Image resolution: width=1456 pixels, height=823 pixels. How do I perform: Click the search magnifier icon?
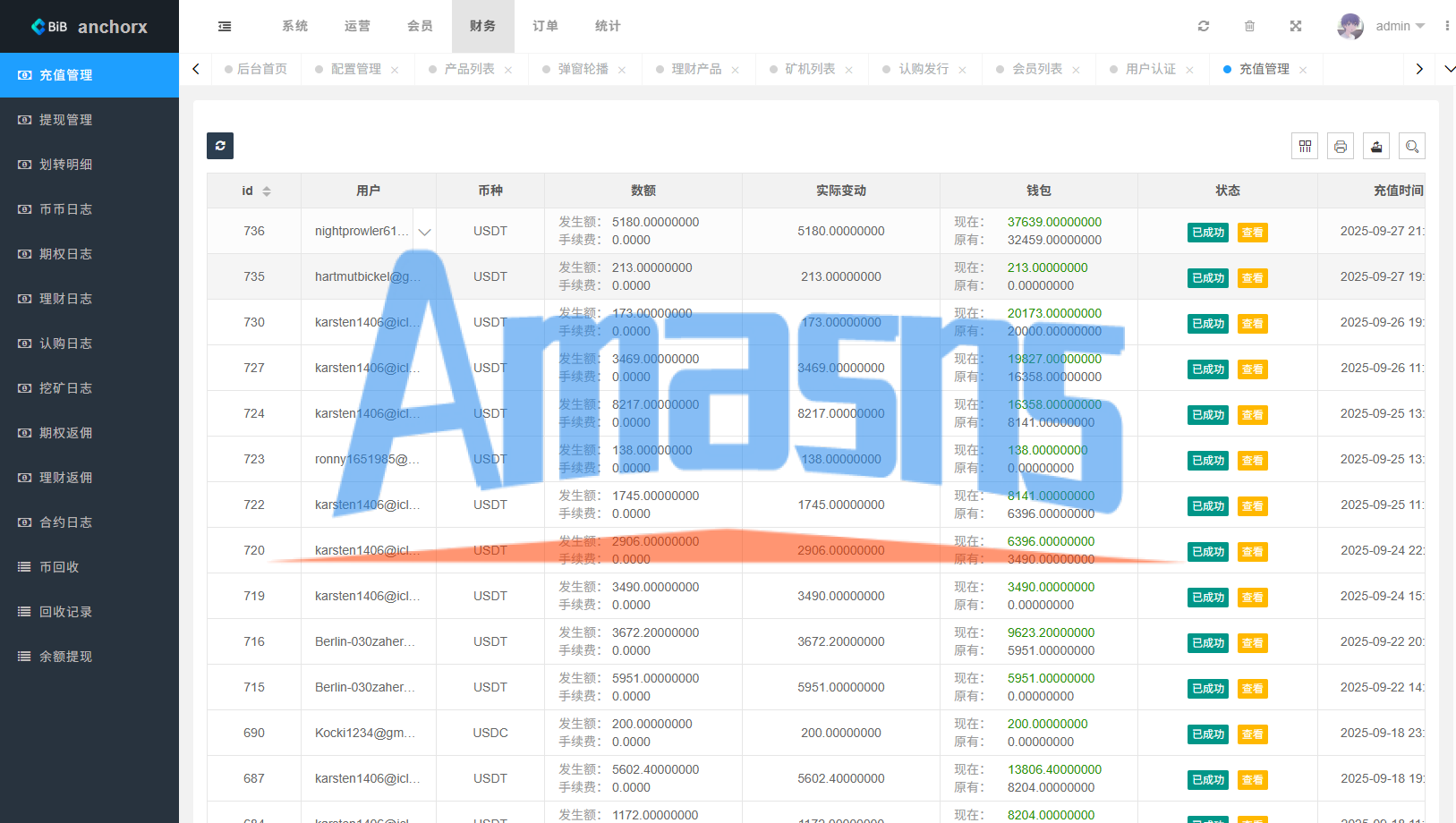1412,146
